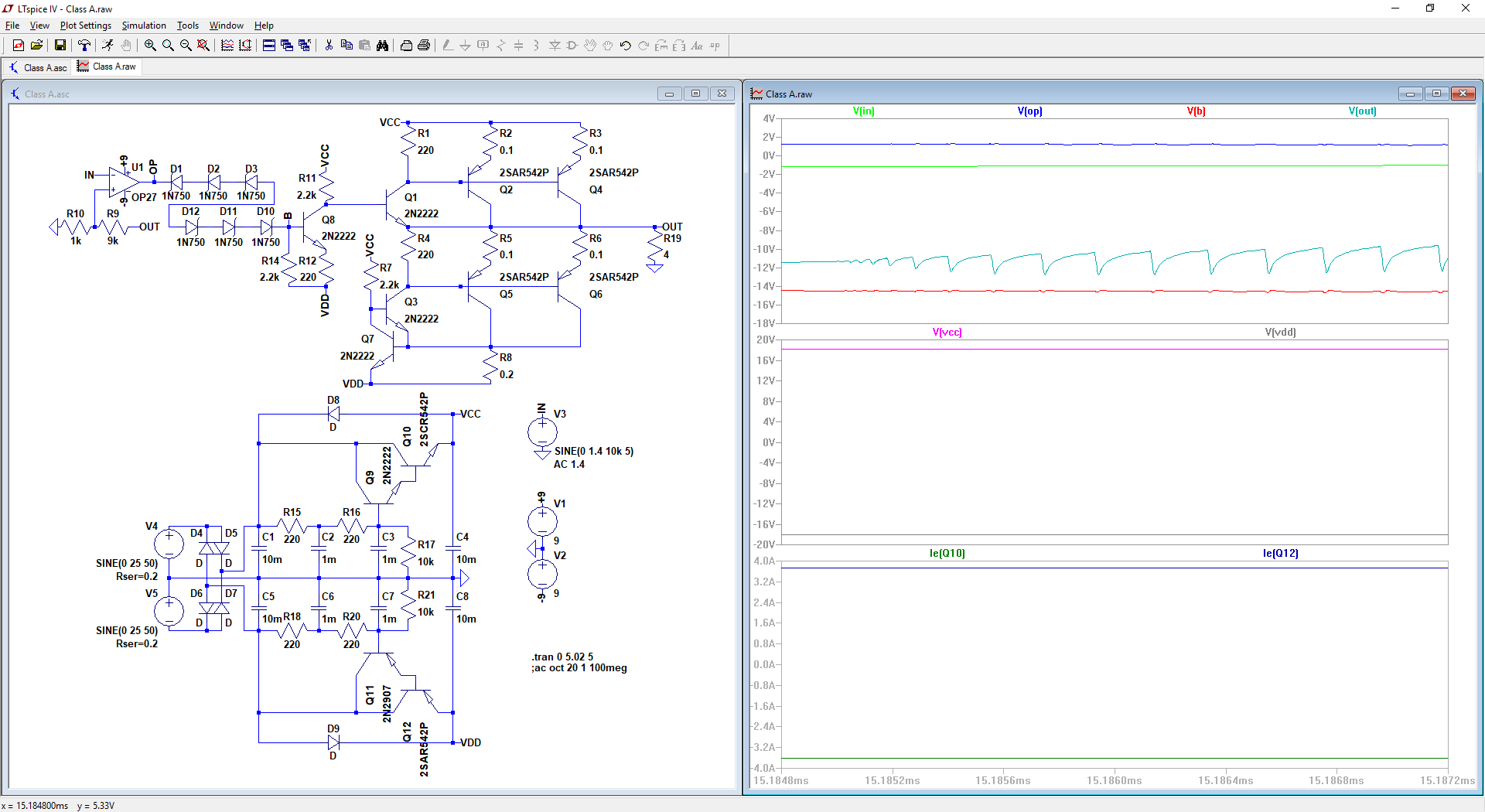Open the Plot Settings menu

point(86,26)
